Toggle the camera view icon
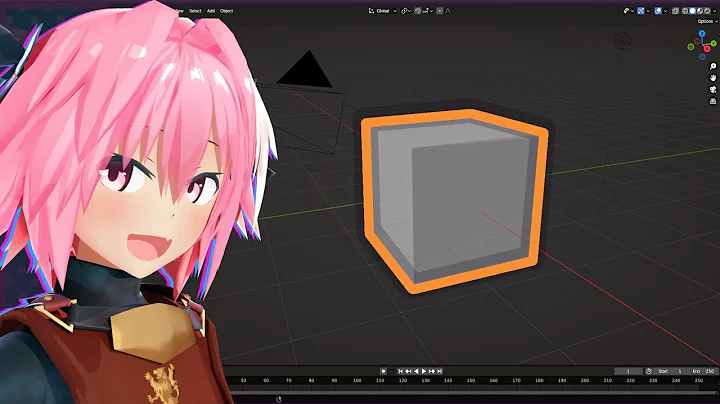The image size is (720, 404). [713, 90]
